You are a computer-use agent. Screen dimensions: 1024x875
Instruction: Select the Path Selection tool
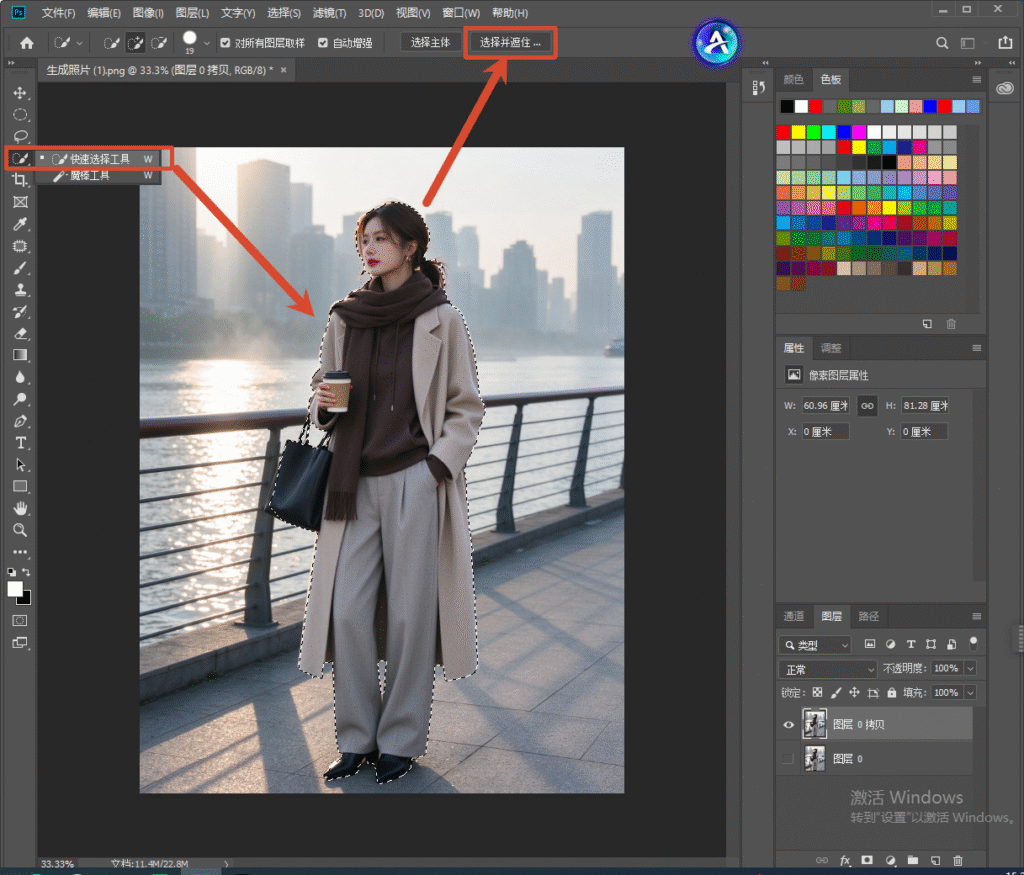coord(20,465)
